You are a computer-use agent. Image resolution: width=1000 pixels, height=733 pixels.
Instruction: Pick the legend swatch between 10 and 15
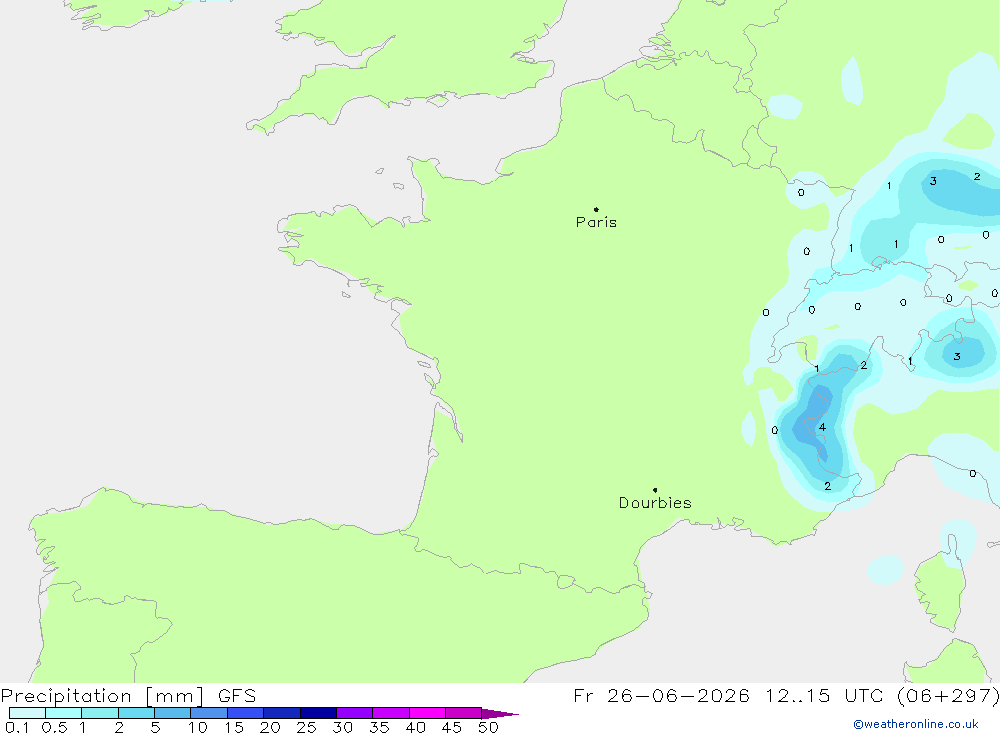click(209, 713)
